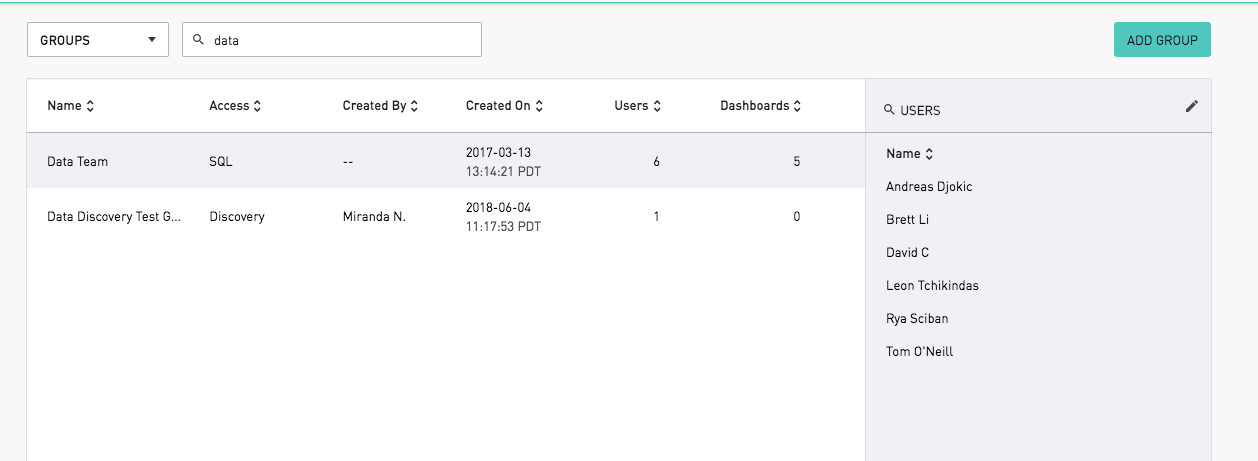
Task: Sort by the Created By column arrows
Action: pos(414,106)
